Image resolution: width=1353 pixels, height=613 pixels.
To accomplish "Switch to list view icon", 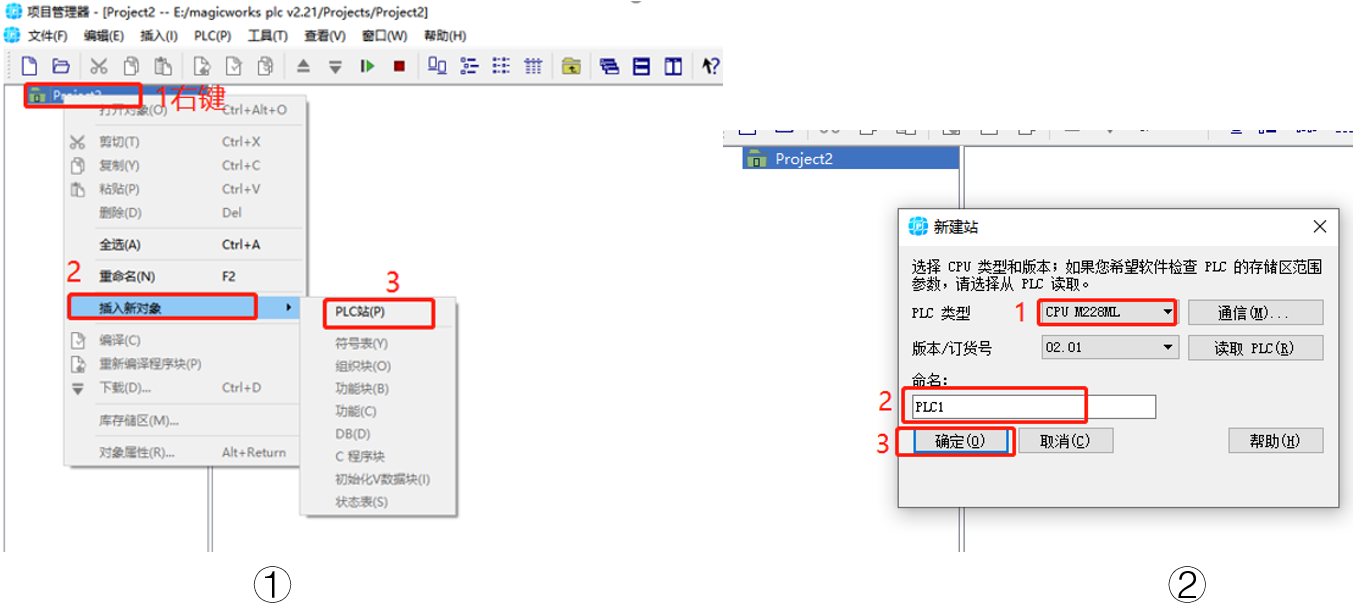I will (x=501, y=66).
